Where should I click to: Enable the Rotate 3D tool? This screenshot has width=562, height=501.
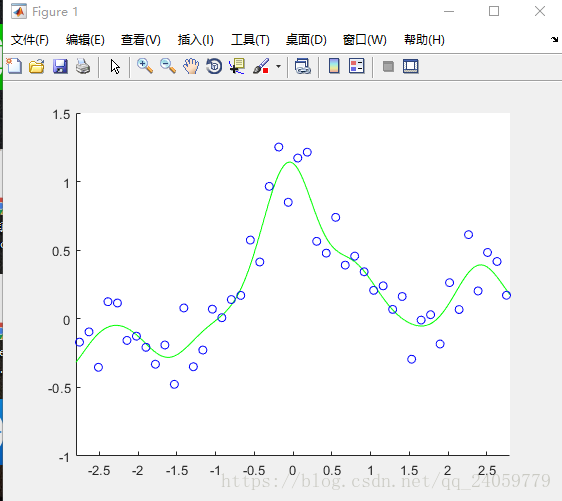point(214,66)
